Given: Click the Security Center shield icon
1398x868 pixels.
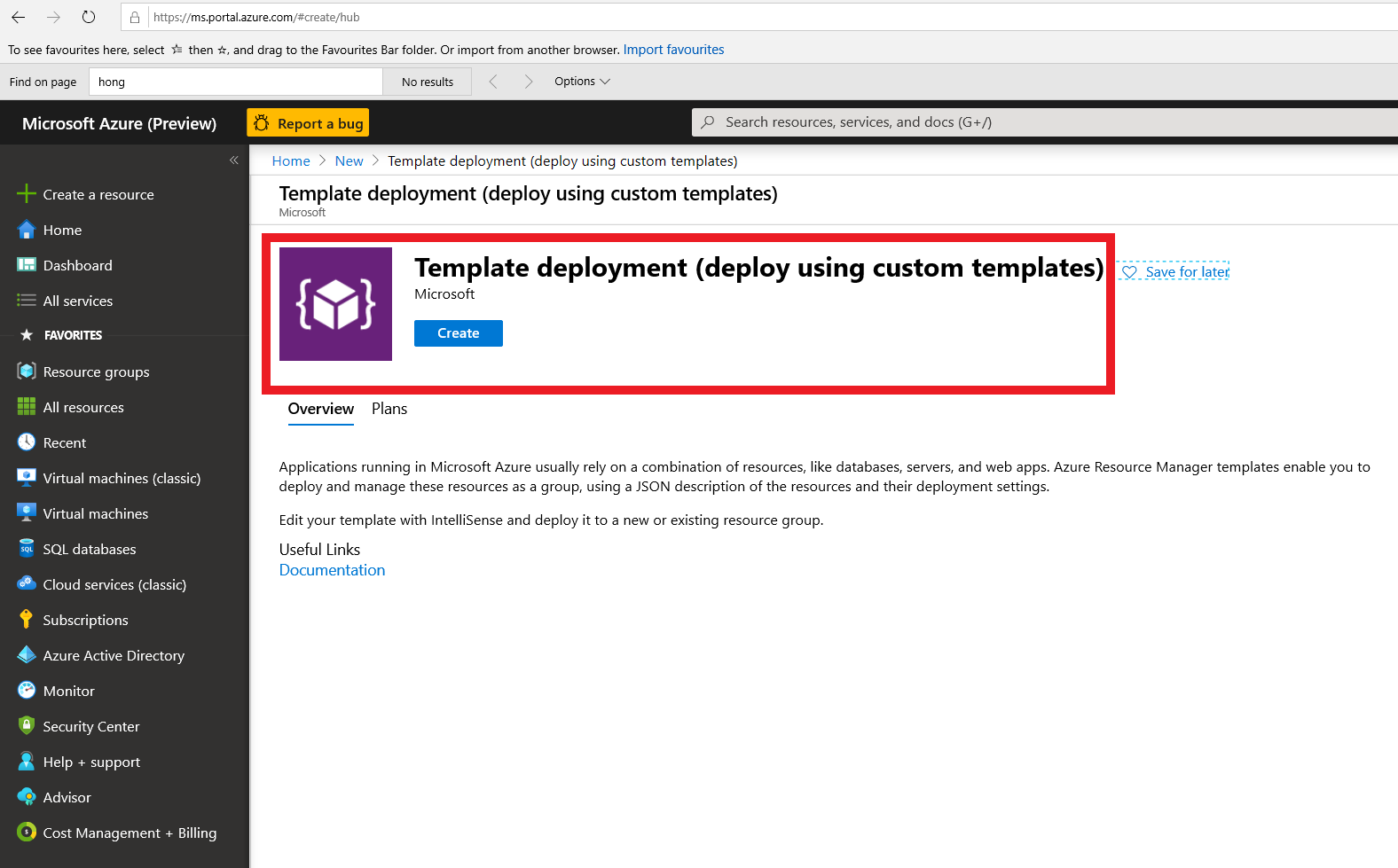Looking at the screenshot, I should click(27, 726).
